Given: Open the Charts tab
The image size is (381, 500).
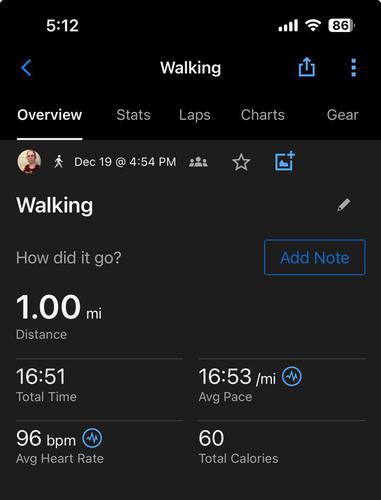Looking at the screenshot, I should point(263,115).
